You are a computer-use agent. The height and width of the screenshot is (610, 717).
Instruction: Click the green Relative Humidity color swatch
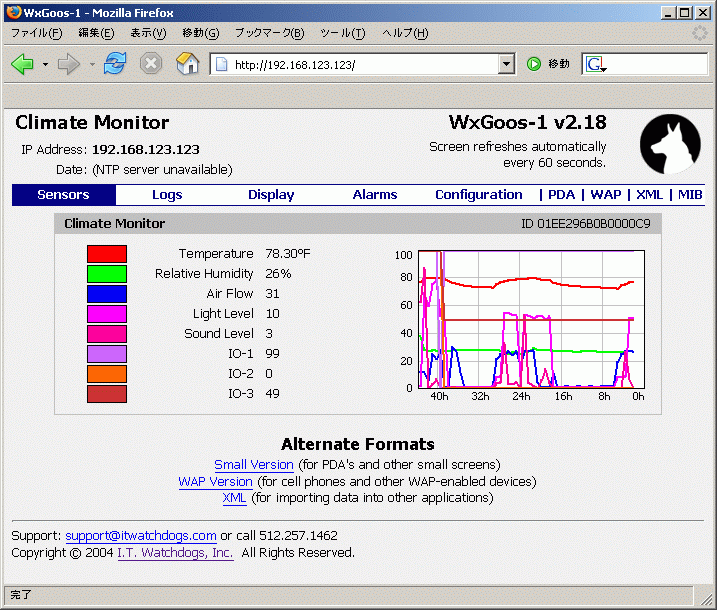[x=107, y=274]
